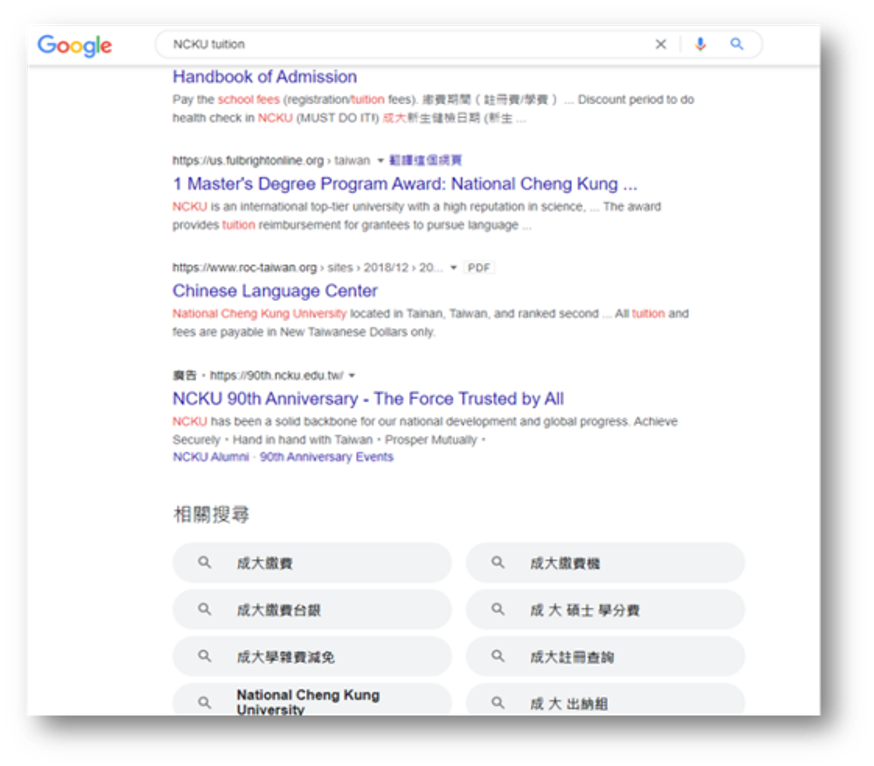874x766 pixels.
Task: Expand roc-taiwan.org result options arrow
Action: click(x=454, y=268)
